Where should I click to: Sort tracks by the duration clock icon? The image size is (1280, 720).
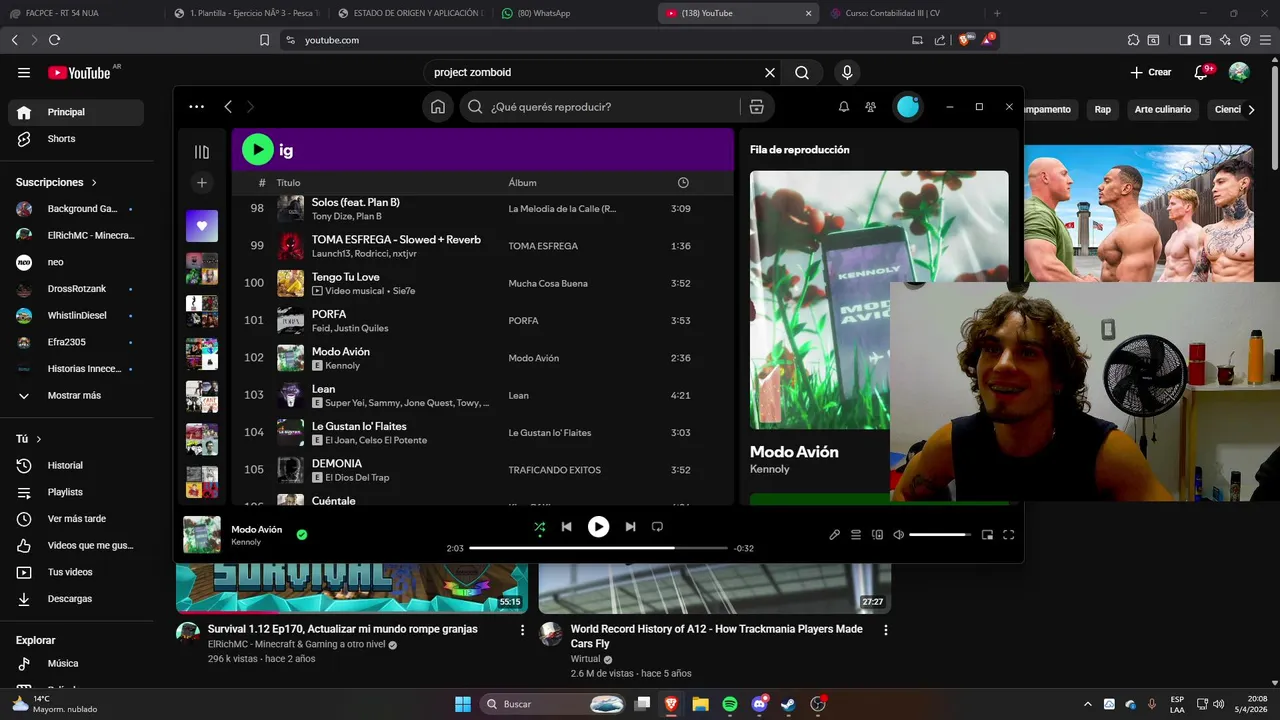683,183
